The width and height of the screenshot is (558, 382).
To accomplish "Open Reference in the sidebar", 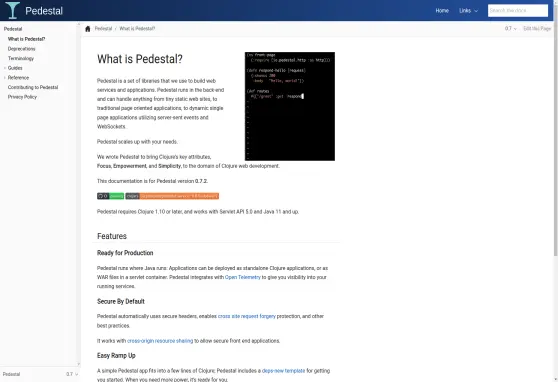I will (x=18, y=77).
